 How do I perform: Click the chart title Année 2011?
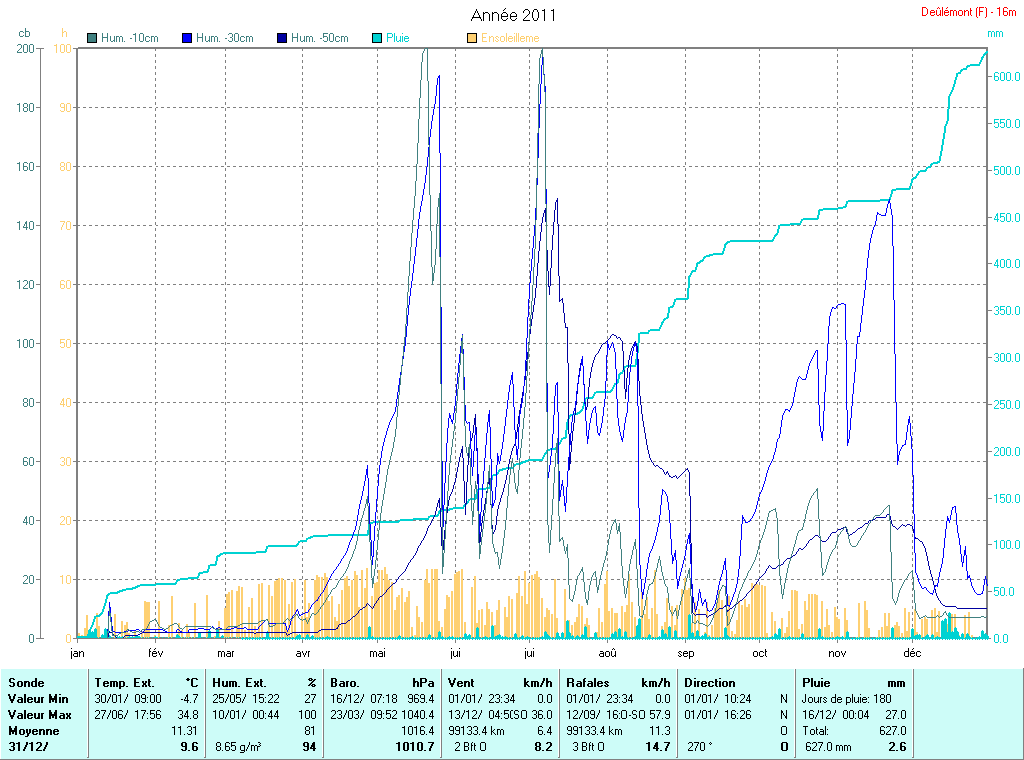pyautogui.click(x=513, y=15)
